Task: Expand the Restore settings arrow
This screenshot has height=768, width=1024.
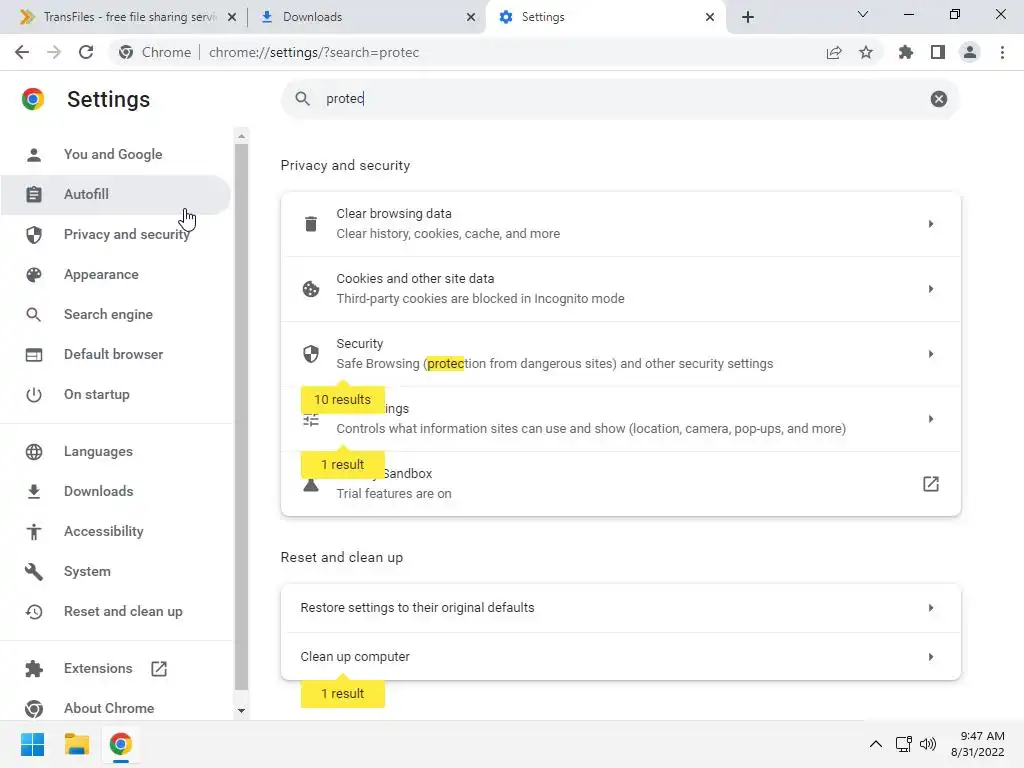Action: coord(931,608)
